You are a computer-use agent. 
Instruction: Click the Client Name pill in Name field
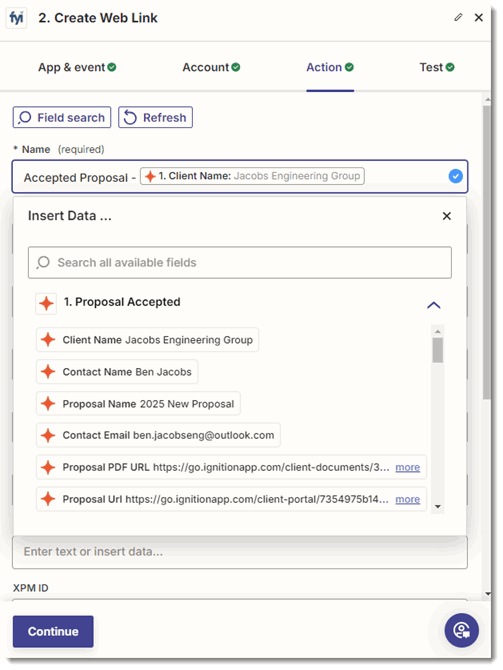pyautogui.click(x=252, y=176)
